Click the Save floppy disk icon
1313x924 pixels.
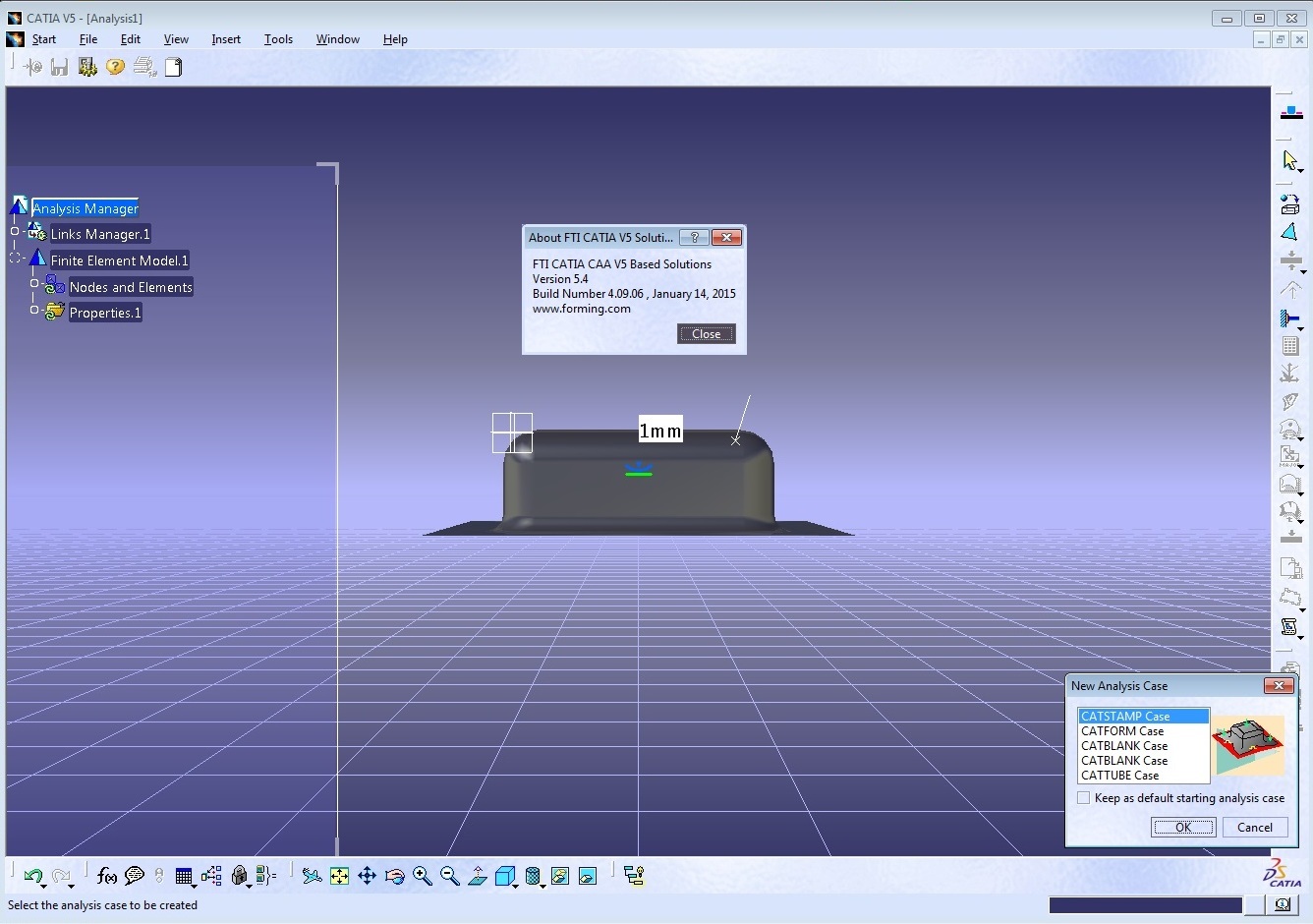click(59, 67)
